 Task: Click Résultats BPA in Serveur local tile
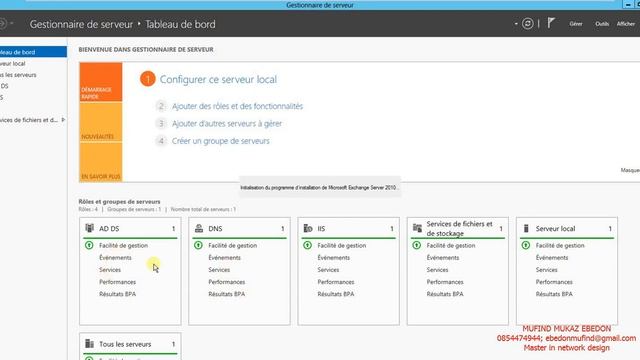click(x=554, y=294)
